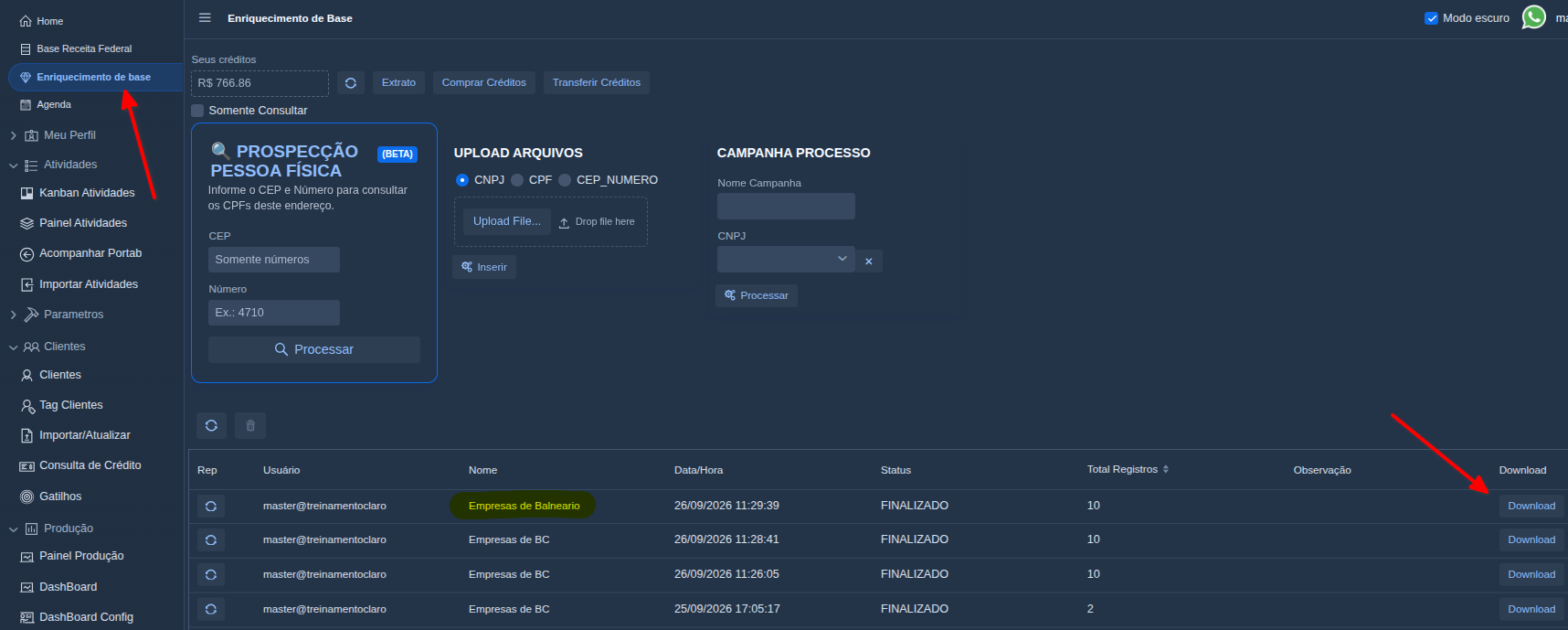
Task: Click the trash delete icon above table
Action: click(x=250, y=425)
